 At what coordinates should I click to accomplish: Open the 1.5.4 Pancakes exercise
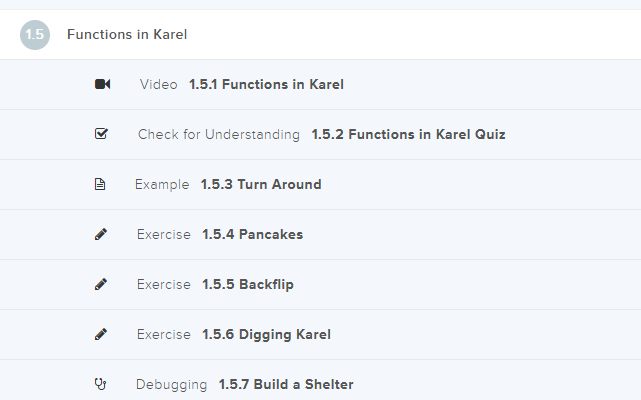pos(252,235)
